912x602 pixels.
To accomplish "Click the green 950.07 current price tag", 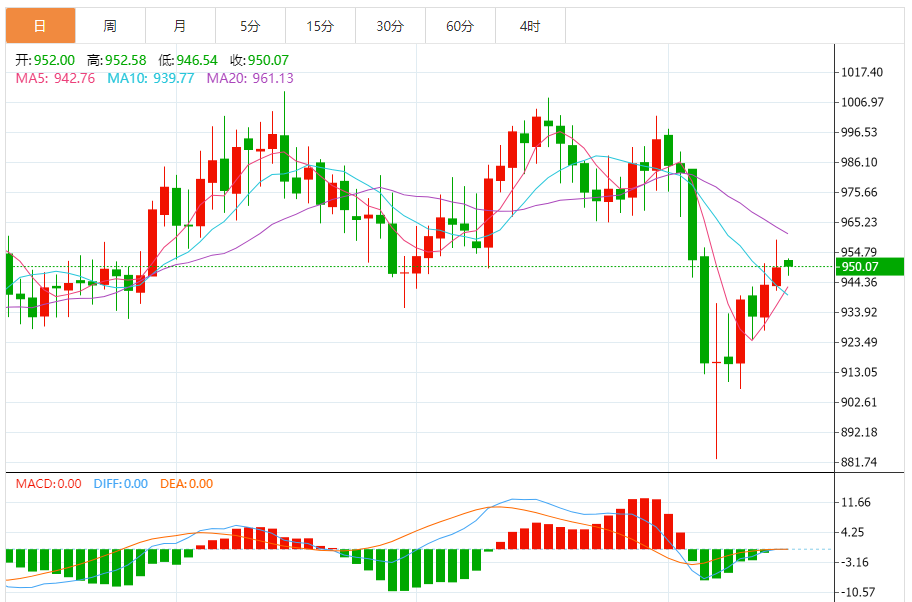I will pos(870,266).
